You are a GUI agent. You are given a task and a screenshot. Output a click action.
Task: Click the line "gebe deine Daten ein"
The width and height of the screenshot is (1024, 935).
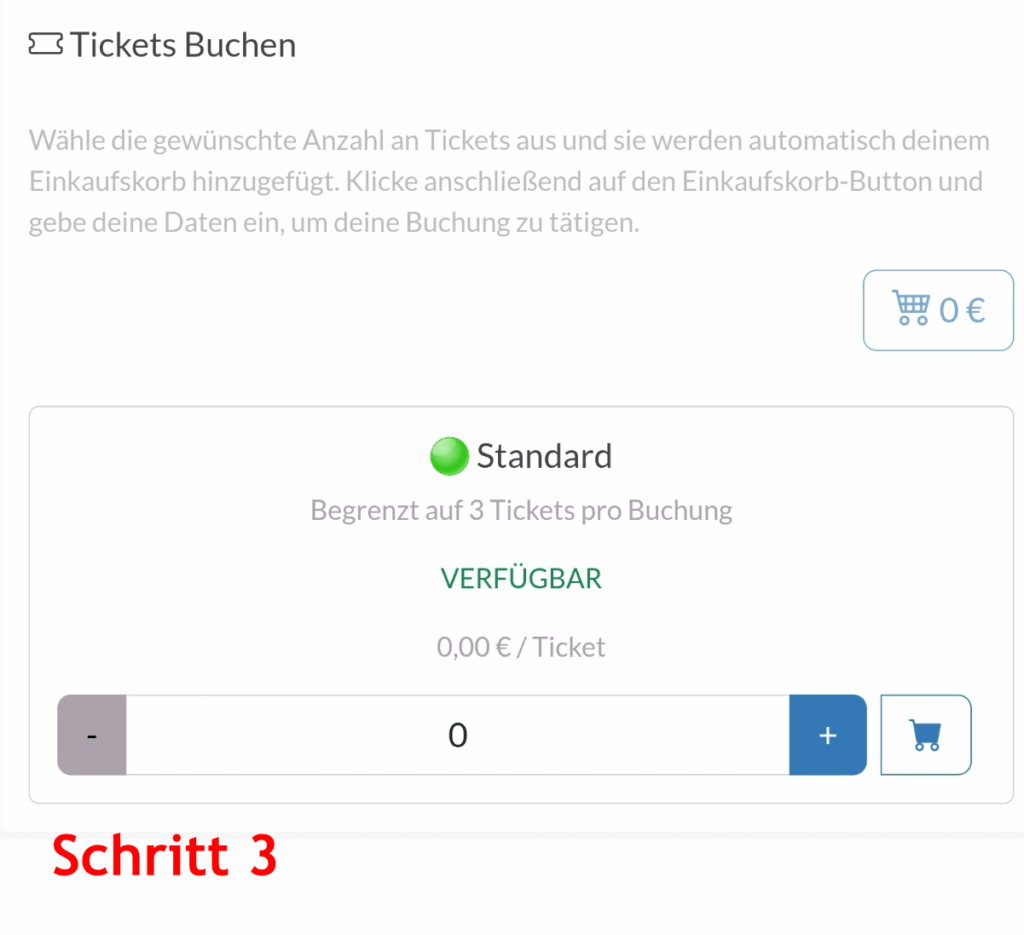(x=333, y=222)
